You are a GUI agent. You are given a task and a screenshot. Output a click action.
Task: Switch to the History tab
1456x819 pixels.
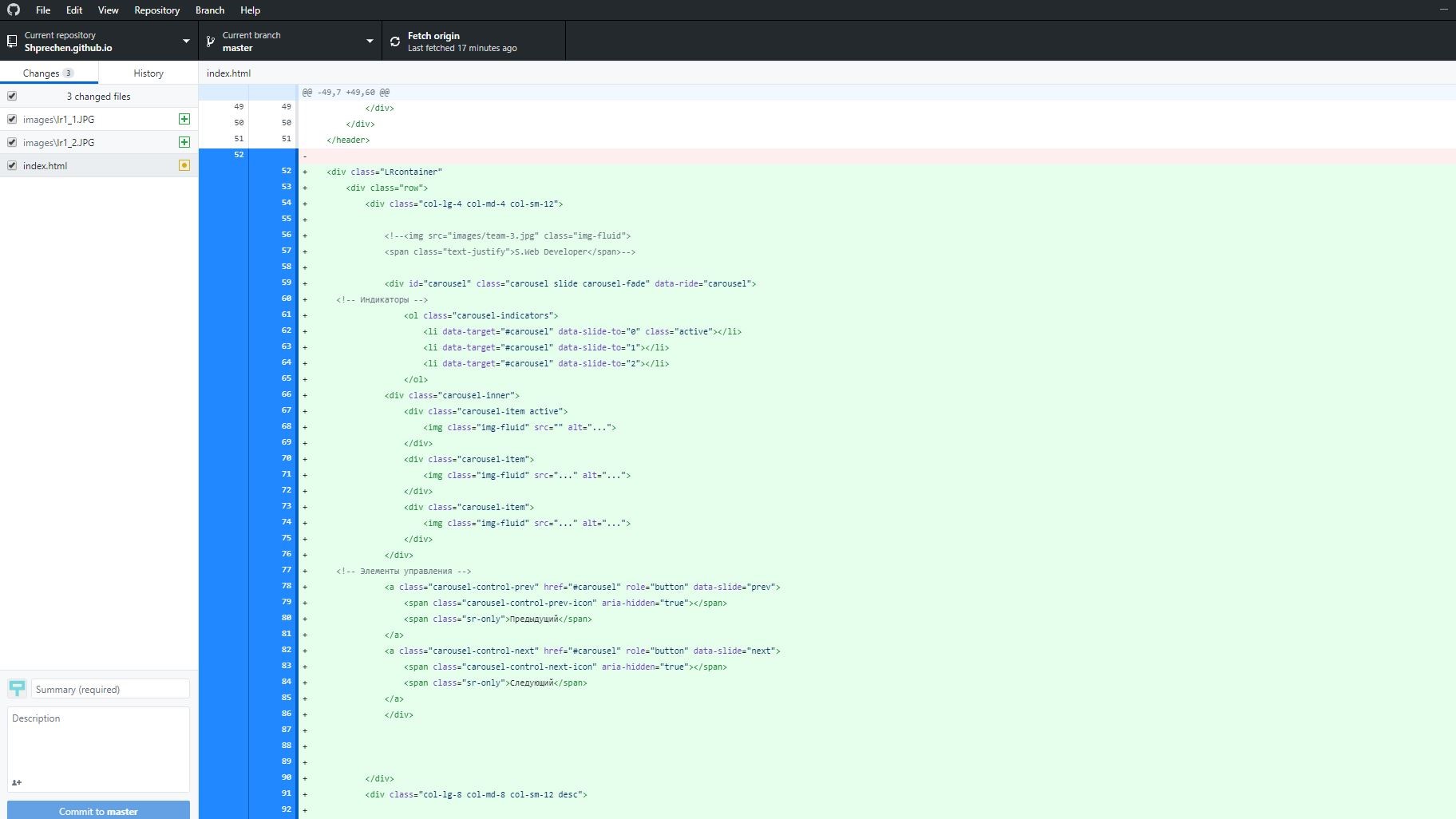[148, 73]
